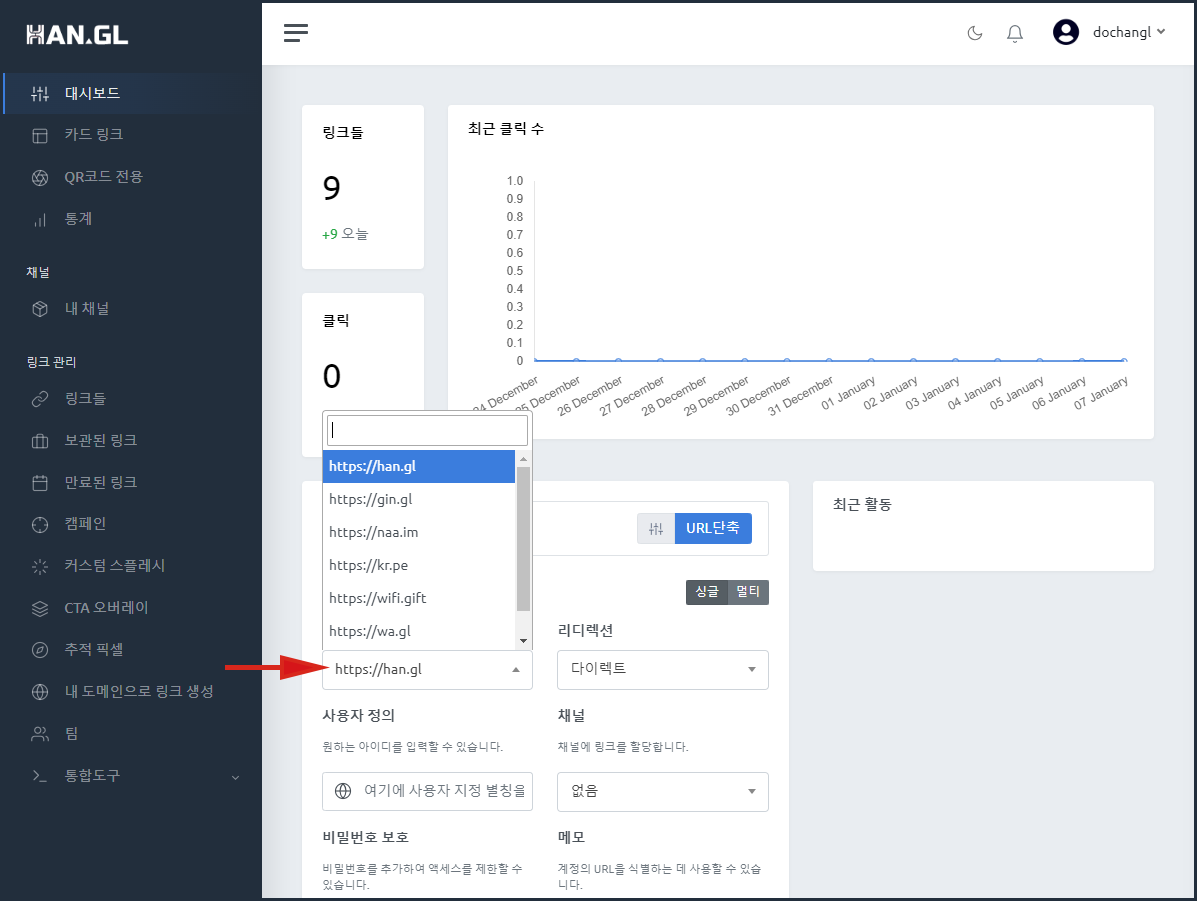Open the 없음 channel dropdown

tap(663, 791)
